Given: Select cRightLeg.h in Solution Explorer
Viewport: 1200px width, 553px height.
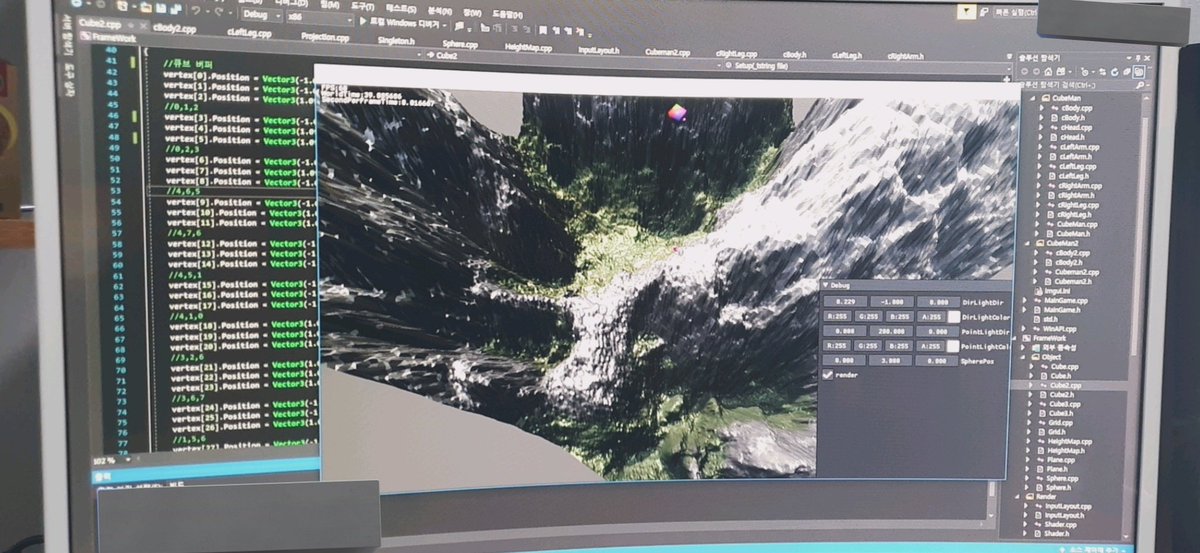Looking at the screenshot, I should (1074, 214).
